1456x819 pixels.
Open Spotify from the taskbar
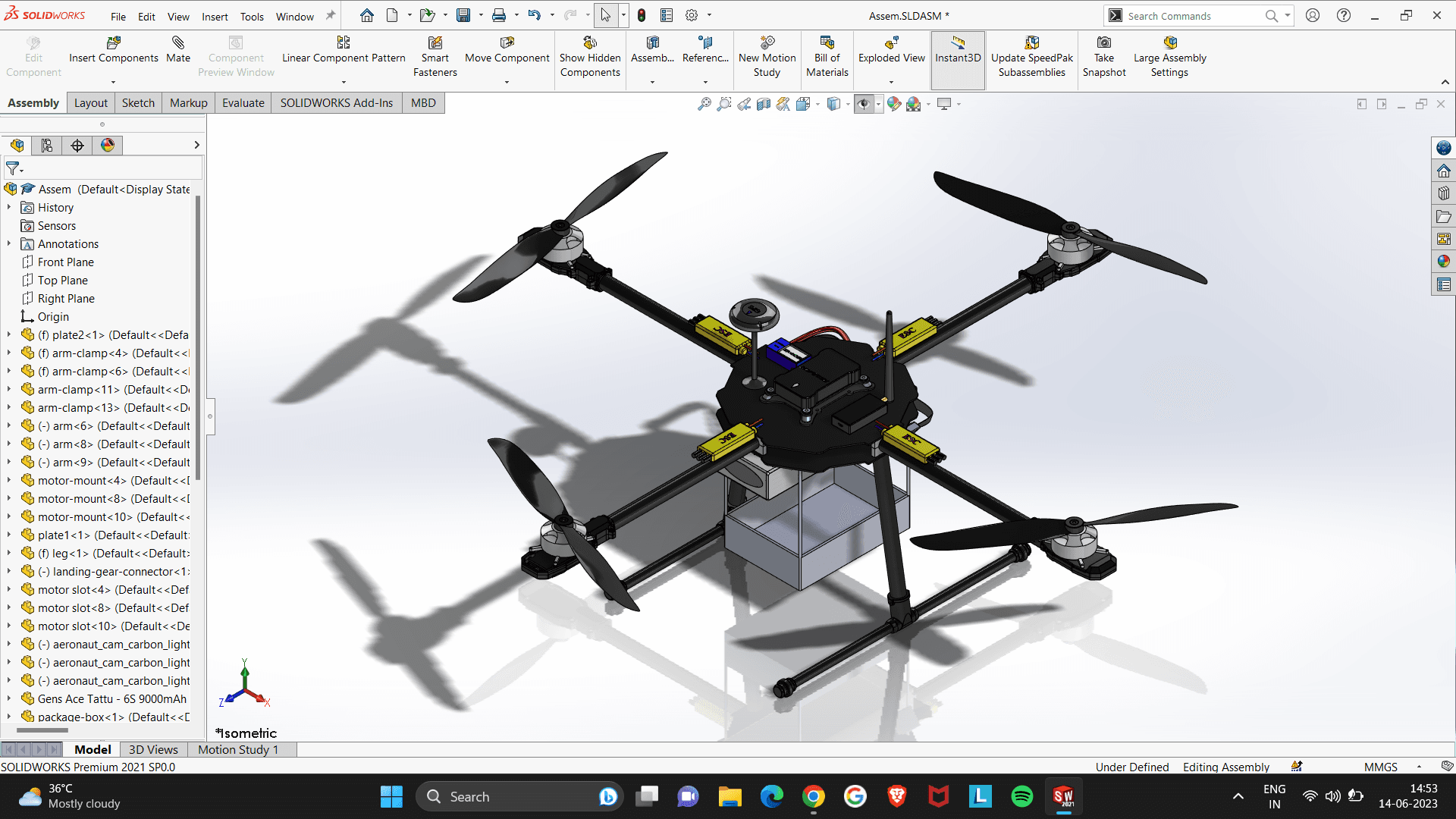coord(1021,796)
